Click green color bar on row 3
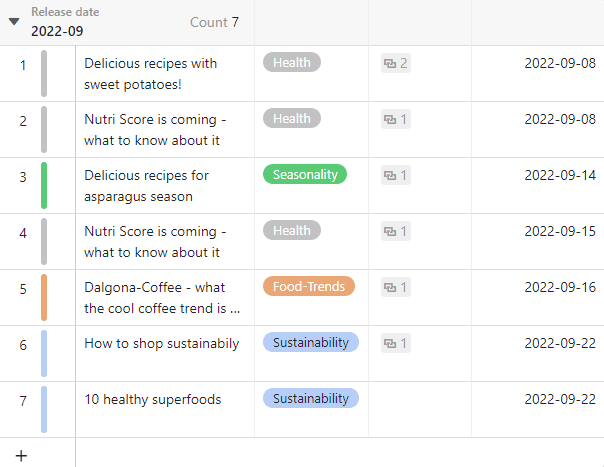 click(x=44, y=185)
